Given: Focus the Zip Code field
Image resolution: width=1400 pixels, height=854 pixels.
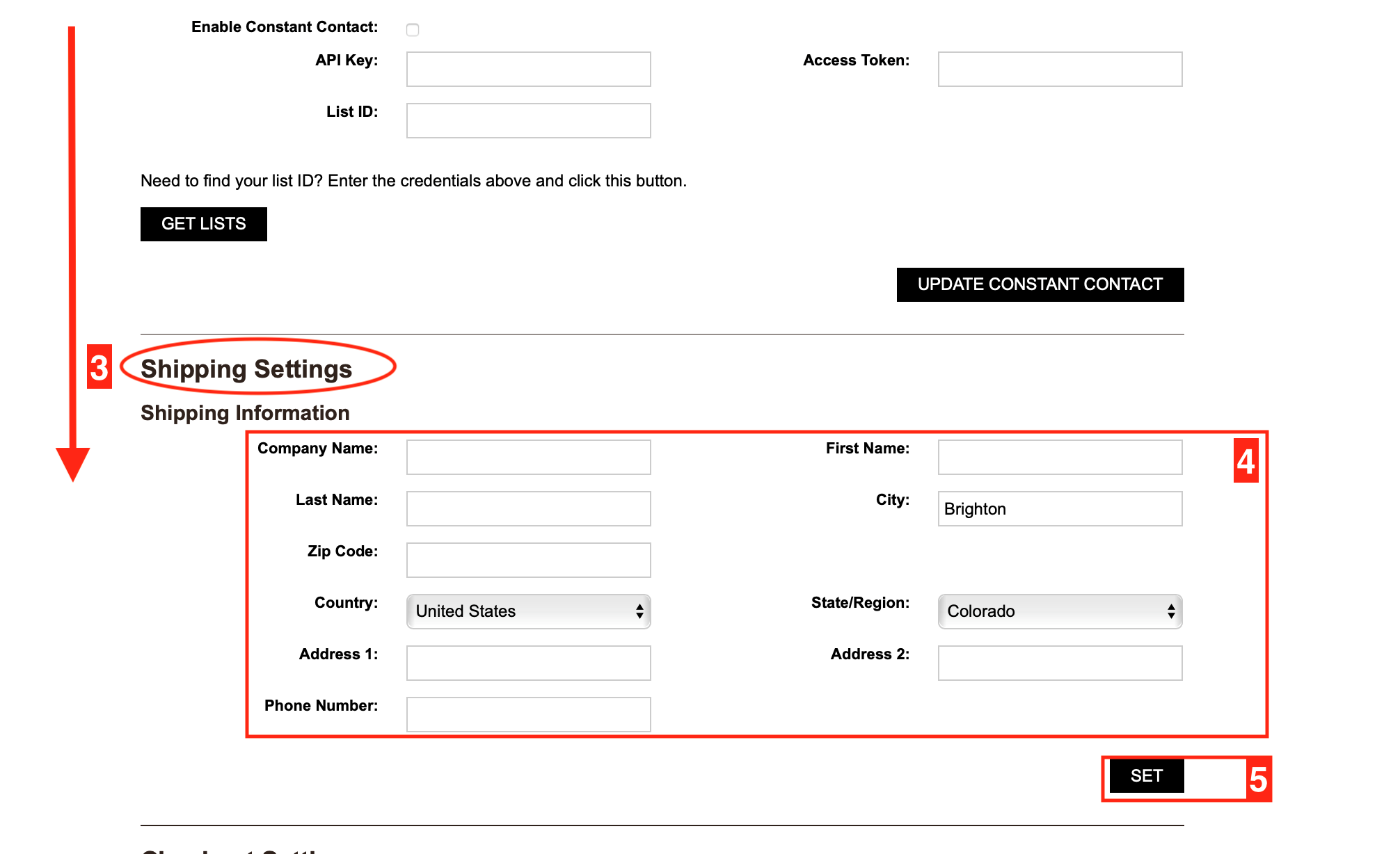Looking at the screenshot, I should tap(528, 560).
